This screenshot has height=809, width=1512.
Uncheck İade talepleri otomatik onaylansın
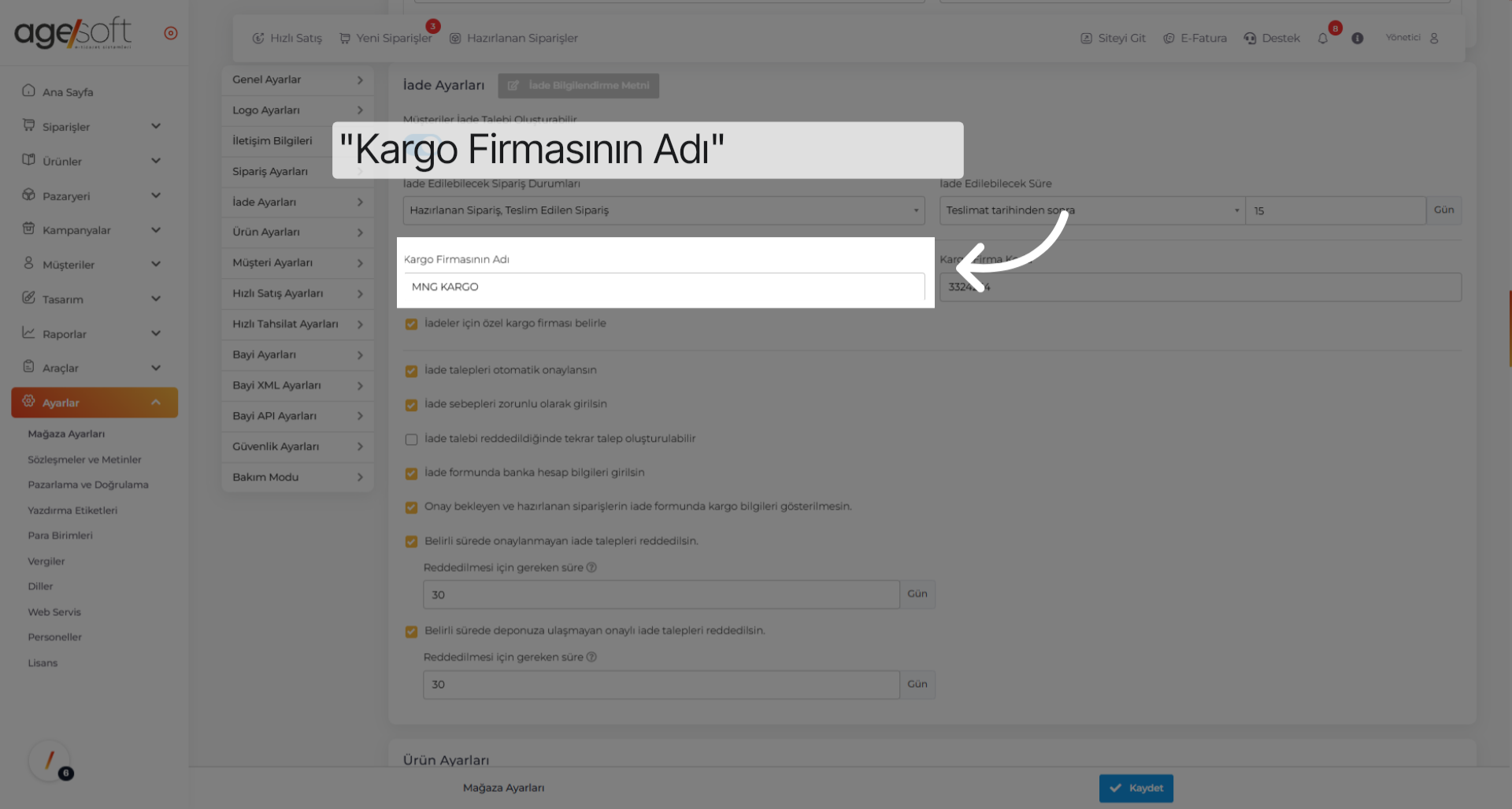411,371
